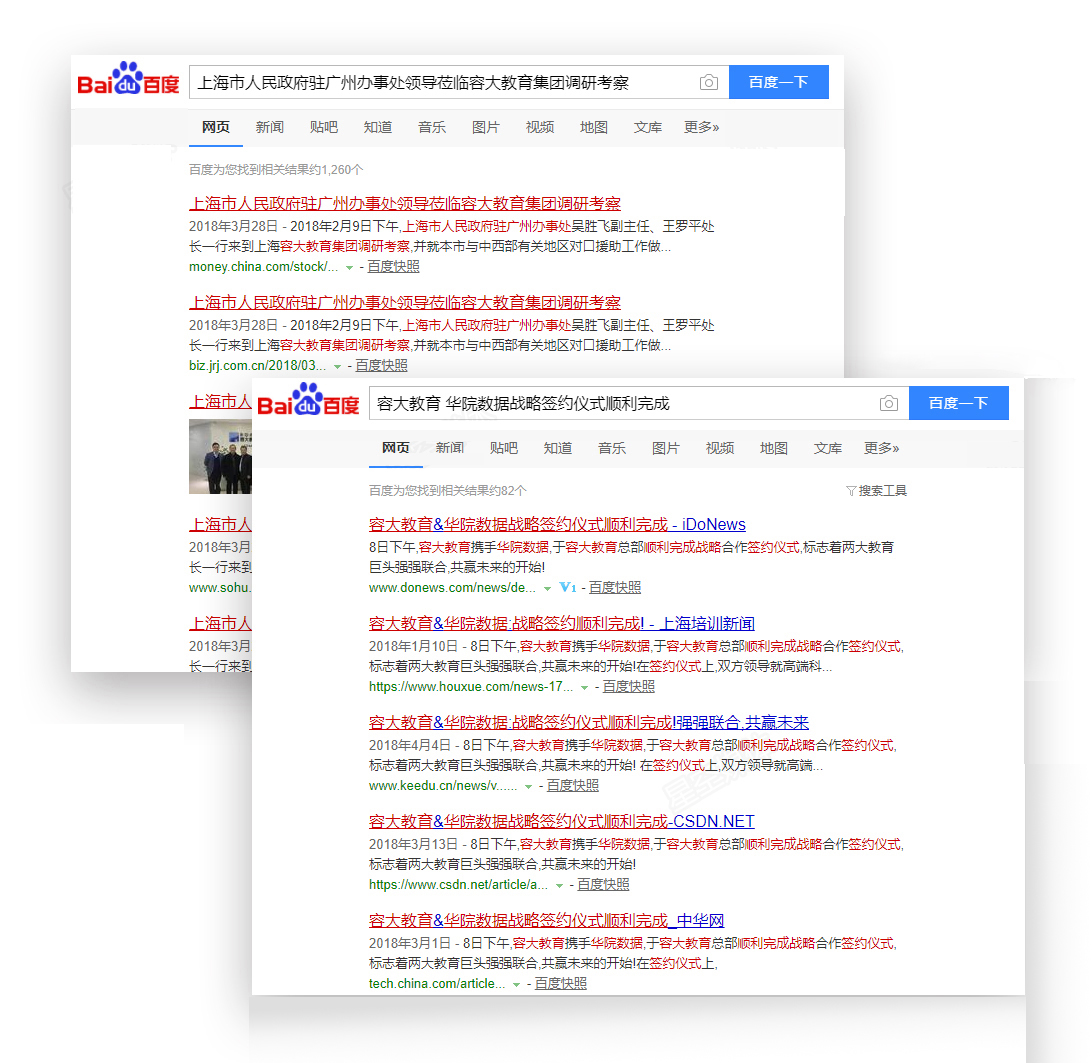Open the group photo thumbnail in back window
1092x1063 pixels.
point(220,456)
